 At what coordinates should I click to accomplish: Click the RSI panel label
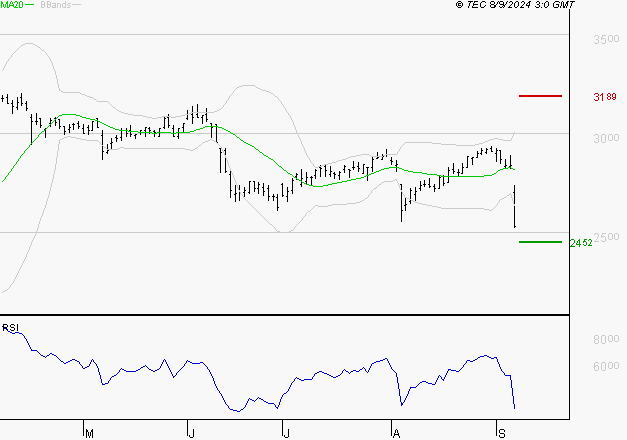click(x=10, y=328)
